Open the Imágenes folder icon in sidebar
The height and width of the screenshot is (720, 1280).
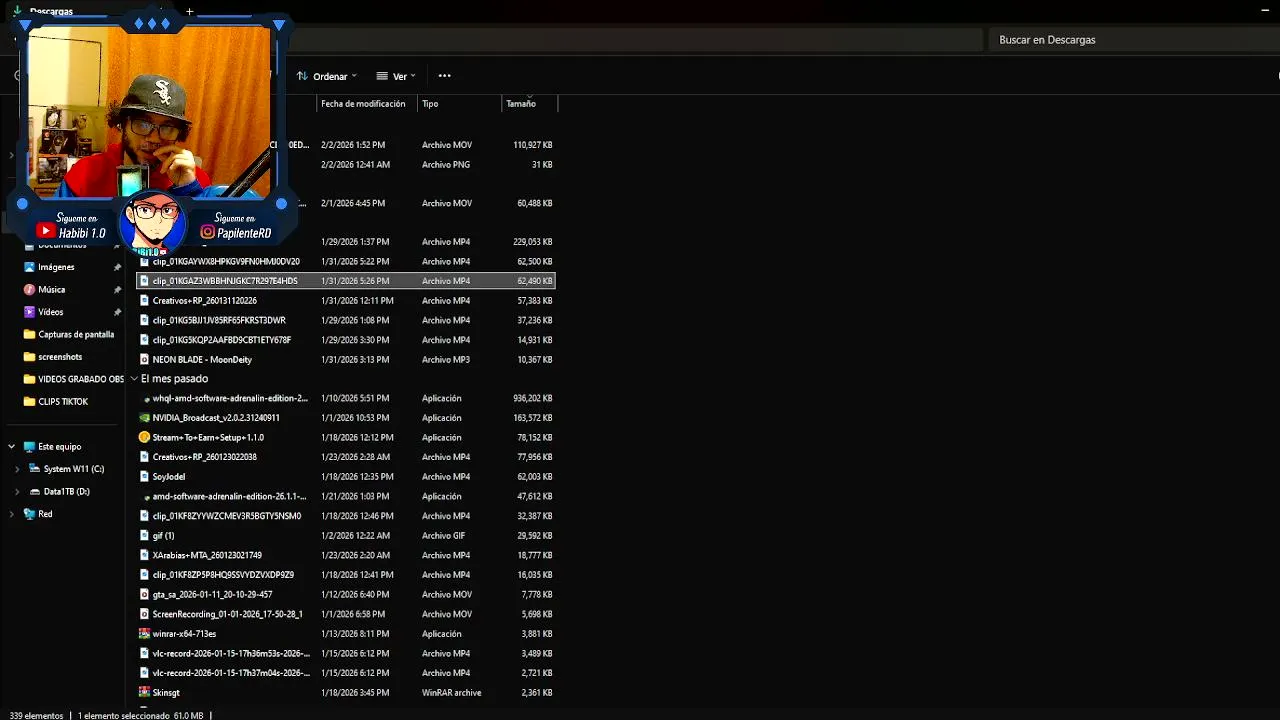[x=29, y=267]
